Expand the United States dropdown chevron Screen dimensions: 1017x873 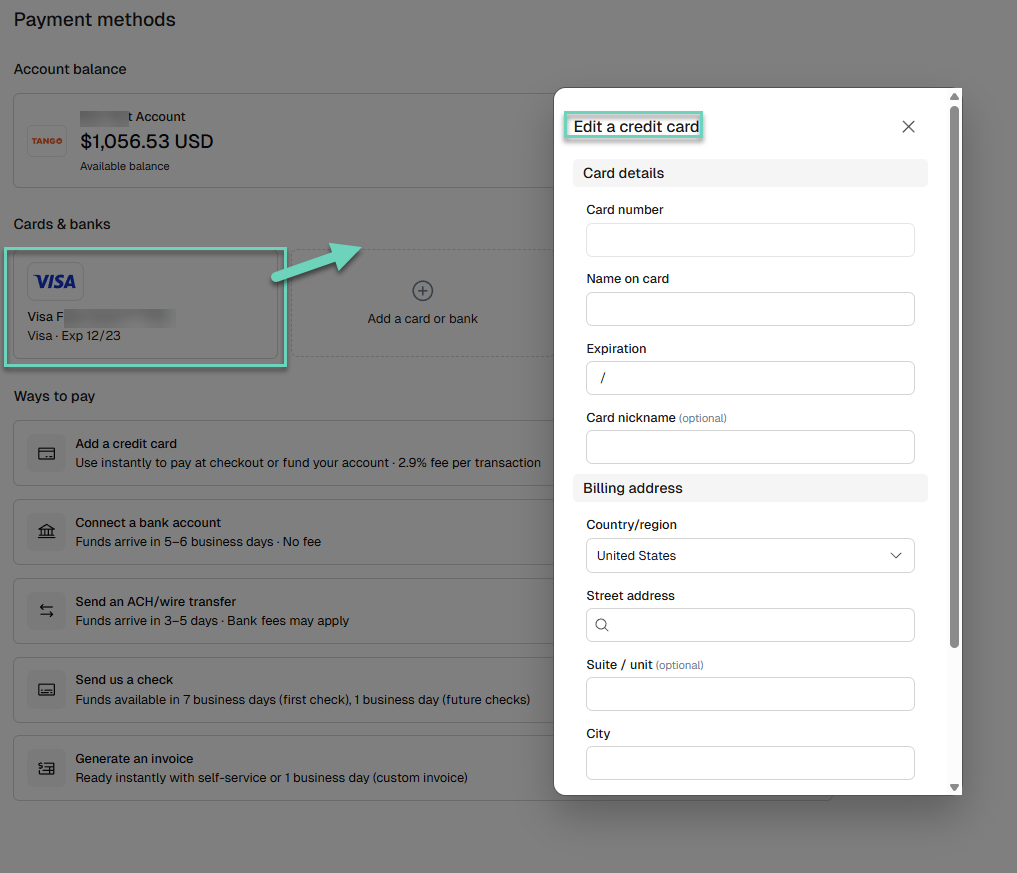[x=896, y=555]
